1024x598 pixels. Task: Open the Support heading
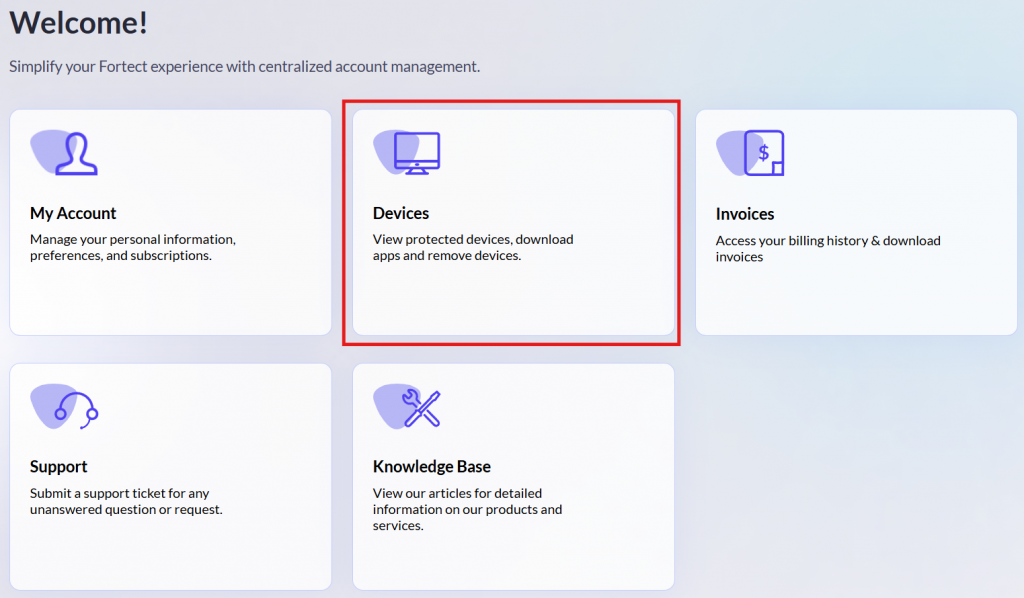click(x=59, y=467)
